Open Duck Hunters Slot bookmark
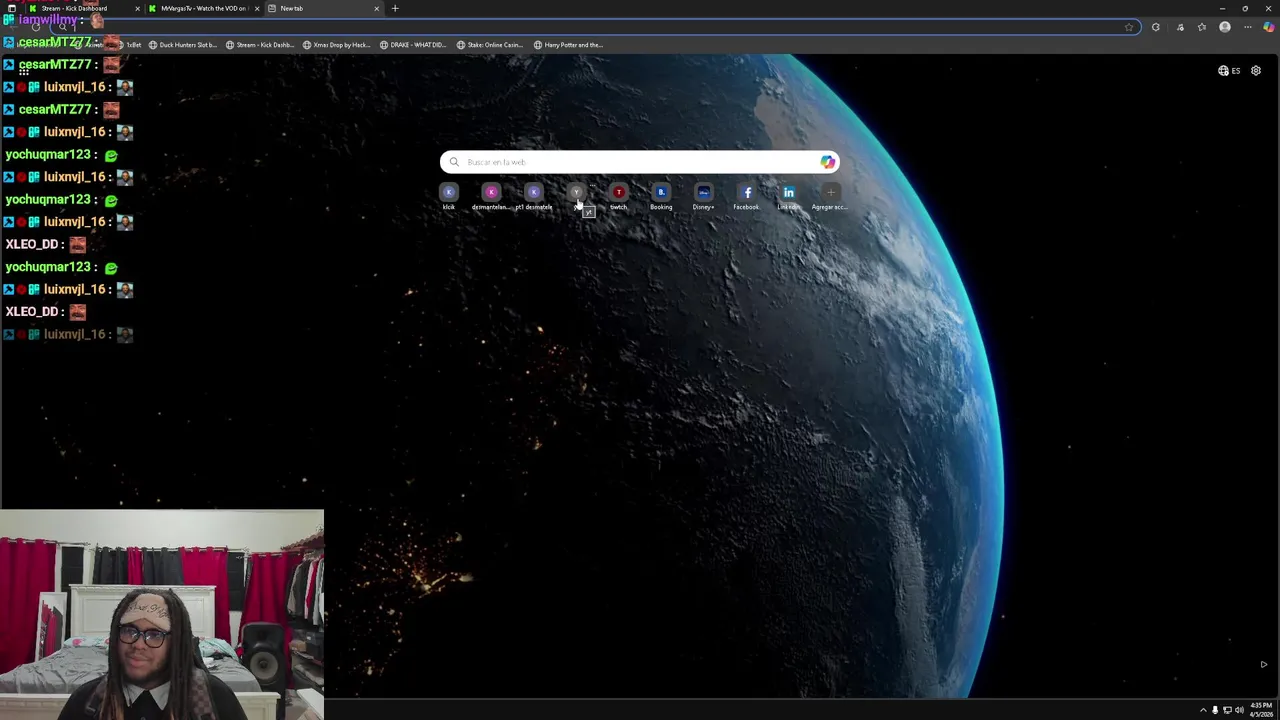The width and height of the screenshot is (1280, 720). pos(182,45)
